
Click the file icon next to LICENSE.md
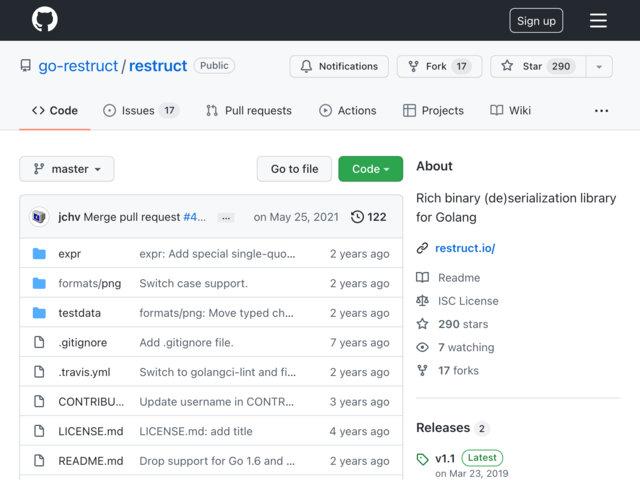coord(39,431)
